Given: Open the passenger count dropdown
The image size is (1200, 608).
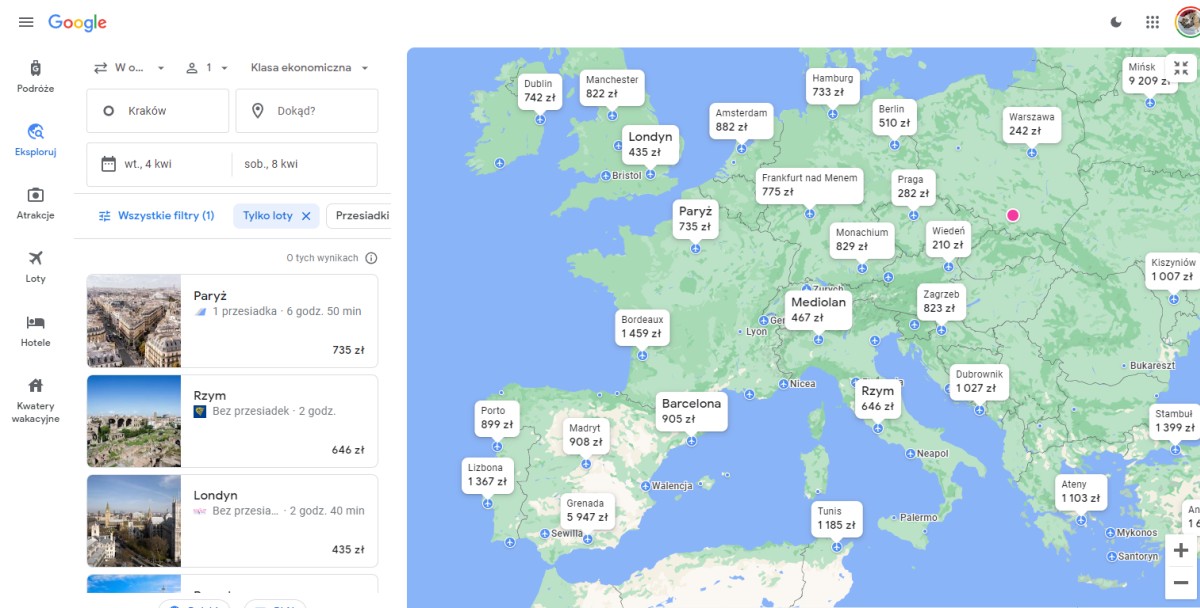Looking at the screenshot, I should click(x=208, y=67).
